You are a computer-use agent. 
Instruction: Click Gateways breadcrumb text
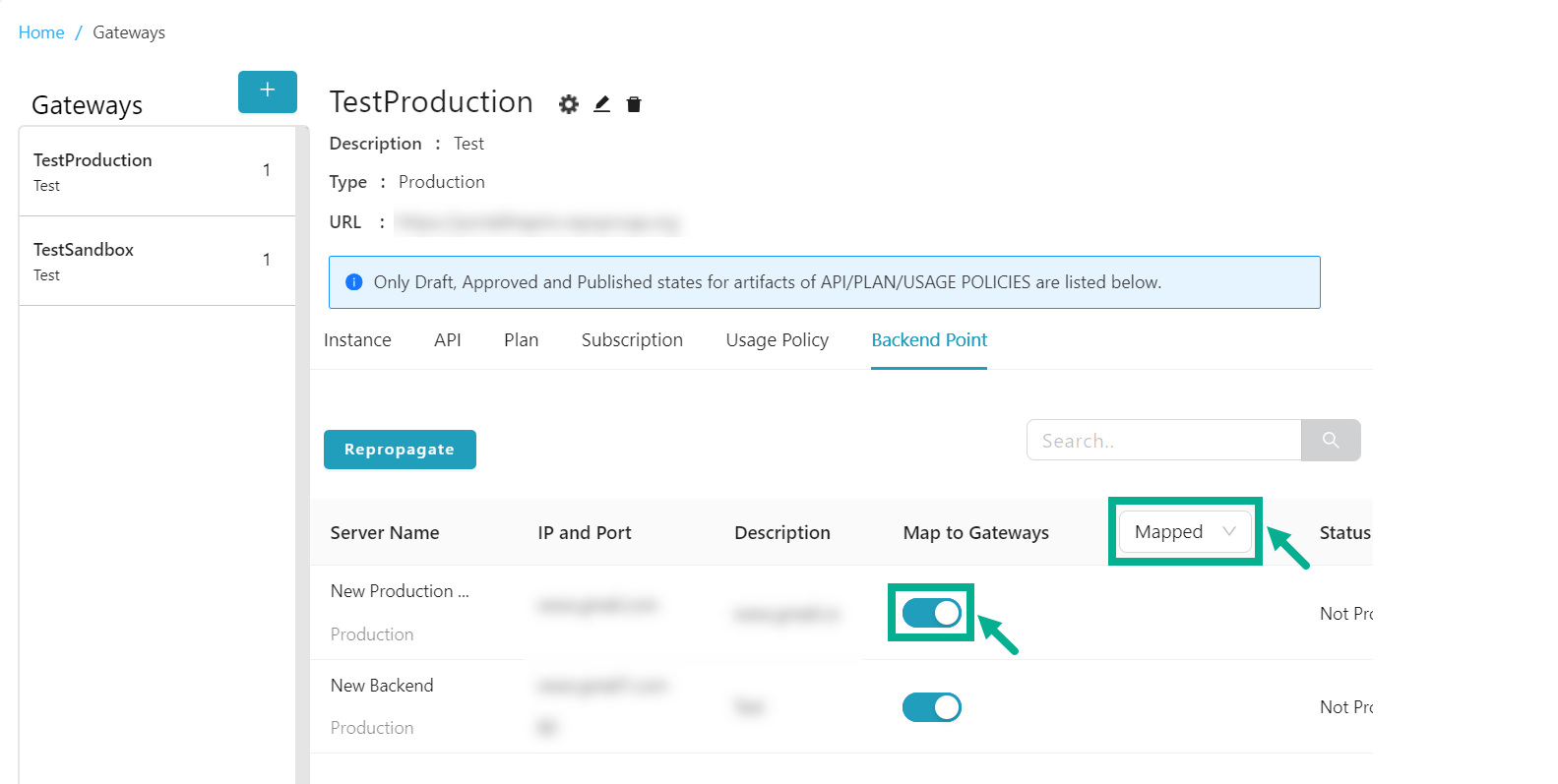click(129, 32)
